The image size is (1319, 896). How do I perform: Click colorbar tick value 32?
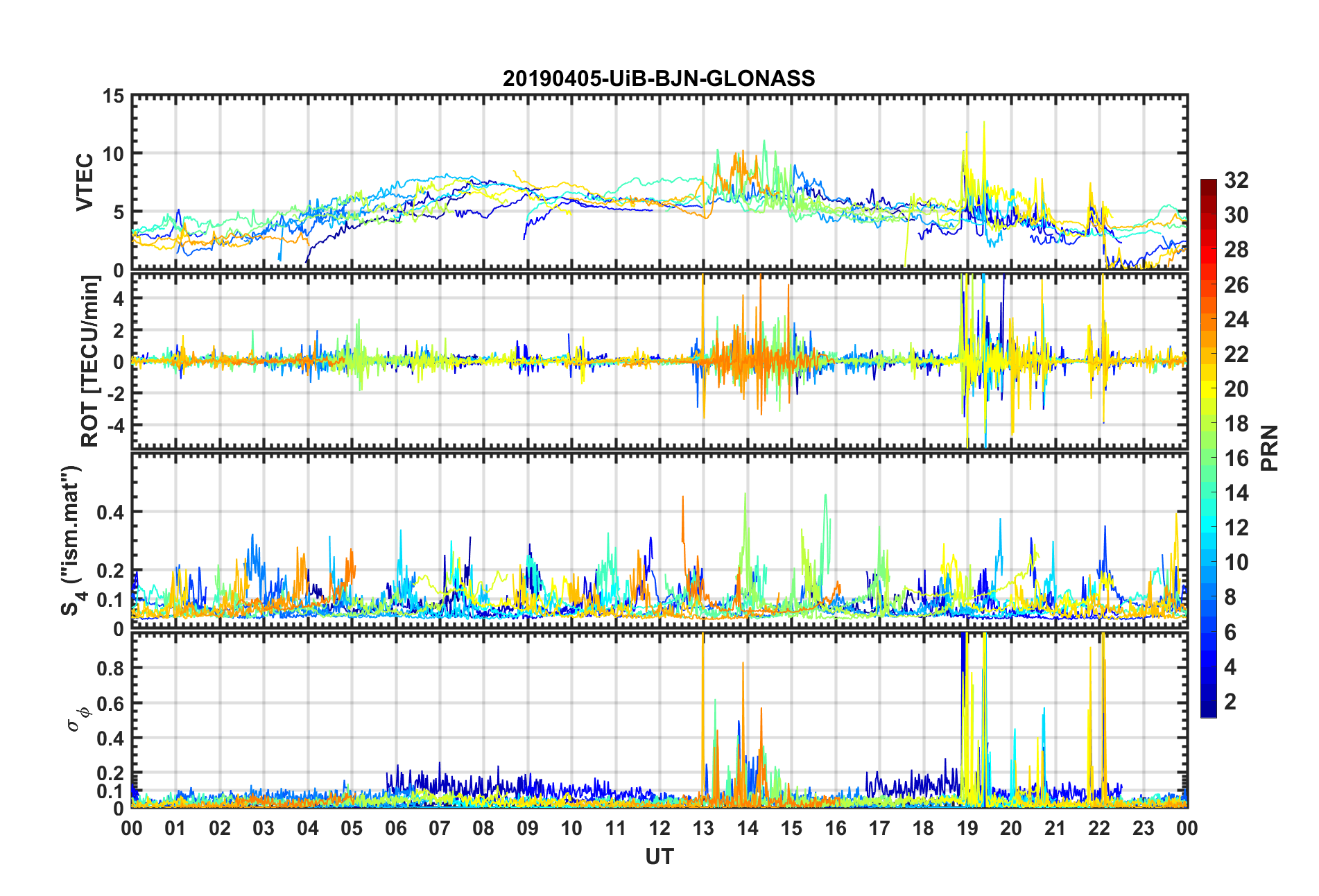pos(1236,180)
